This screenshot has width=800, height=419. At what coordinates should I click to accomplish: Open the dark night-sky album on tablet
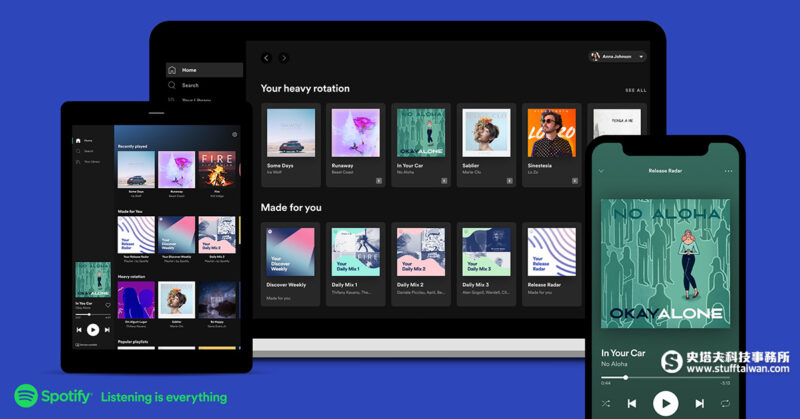point(217,300)
